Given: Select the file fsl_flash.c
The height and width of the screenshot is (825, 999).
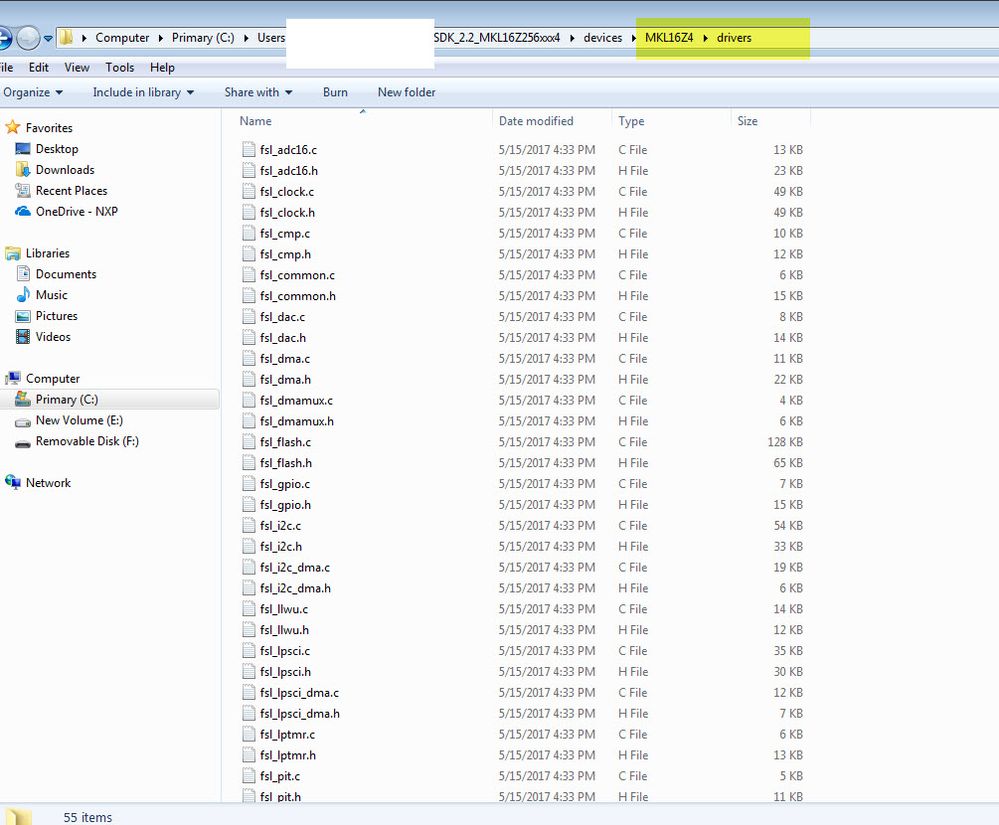Looking at the screenshot, I should (285, 442).
